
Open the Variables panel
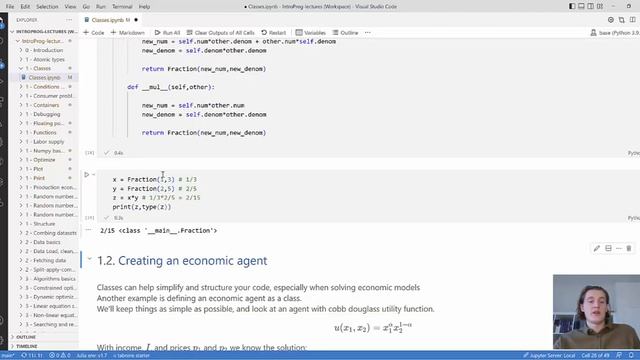[311, 33]
